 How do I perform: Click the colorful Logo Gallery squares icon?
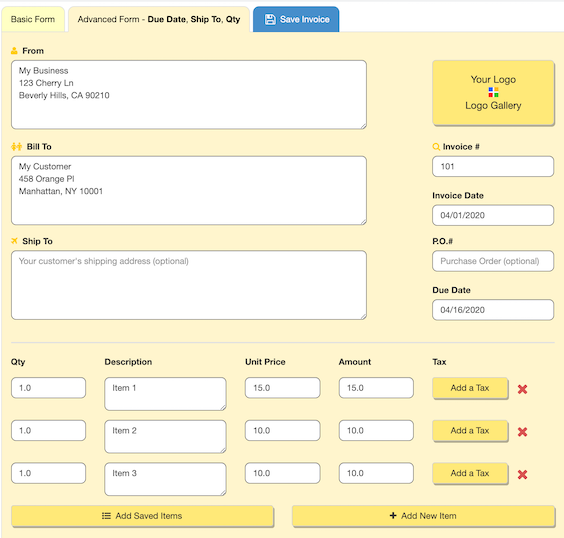[x=493, y=92]
